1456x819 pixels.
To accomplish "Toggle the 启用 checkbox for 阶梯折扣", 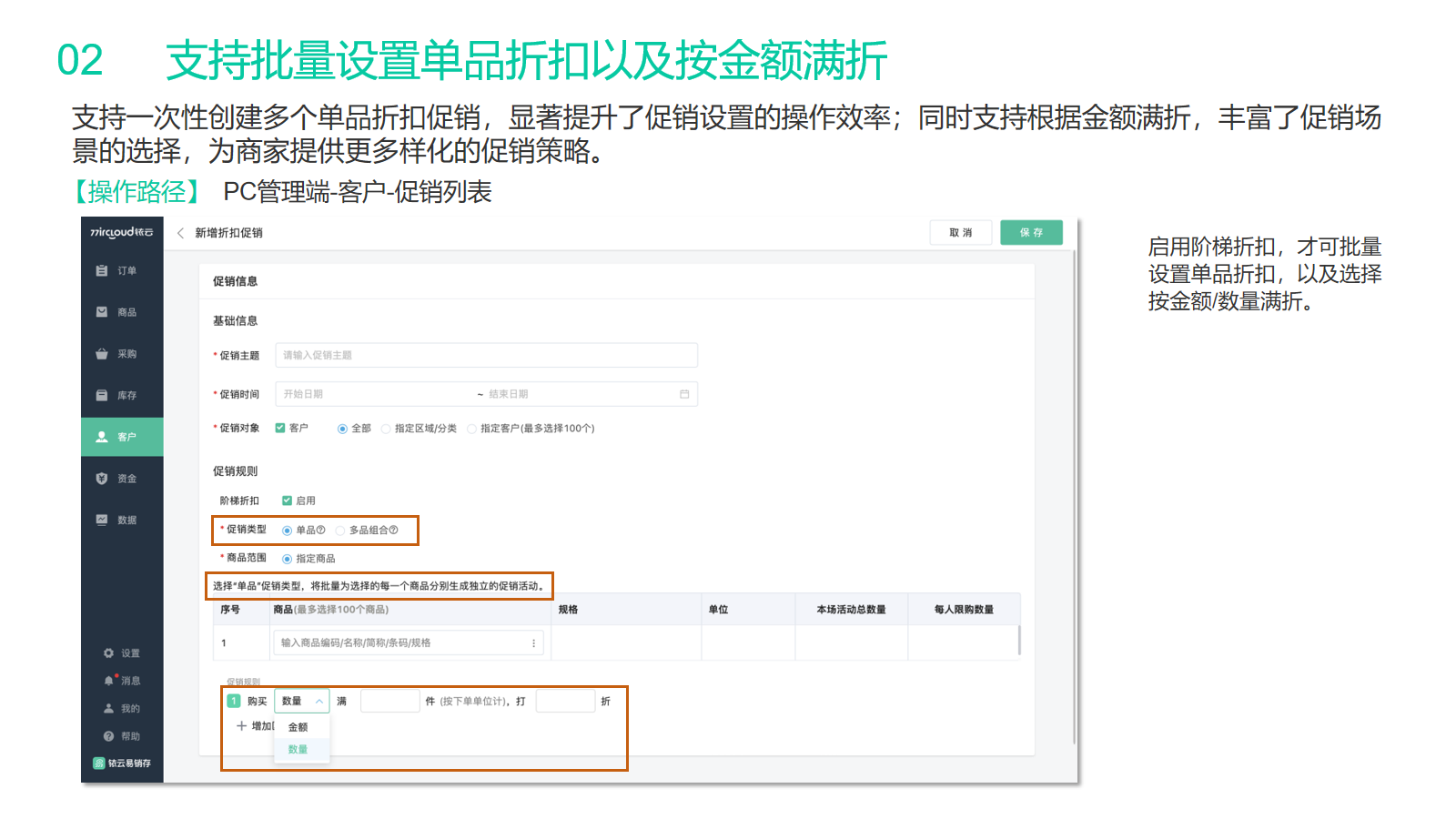I will pyautogui.click(x=287, y=500).
